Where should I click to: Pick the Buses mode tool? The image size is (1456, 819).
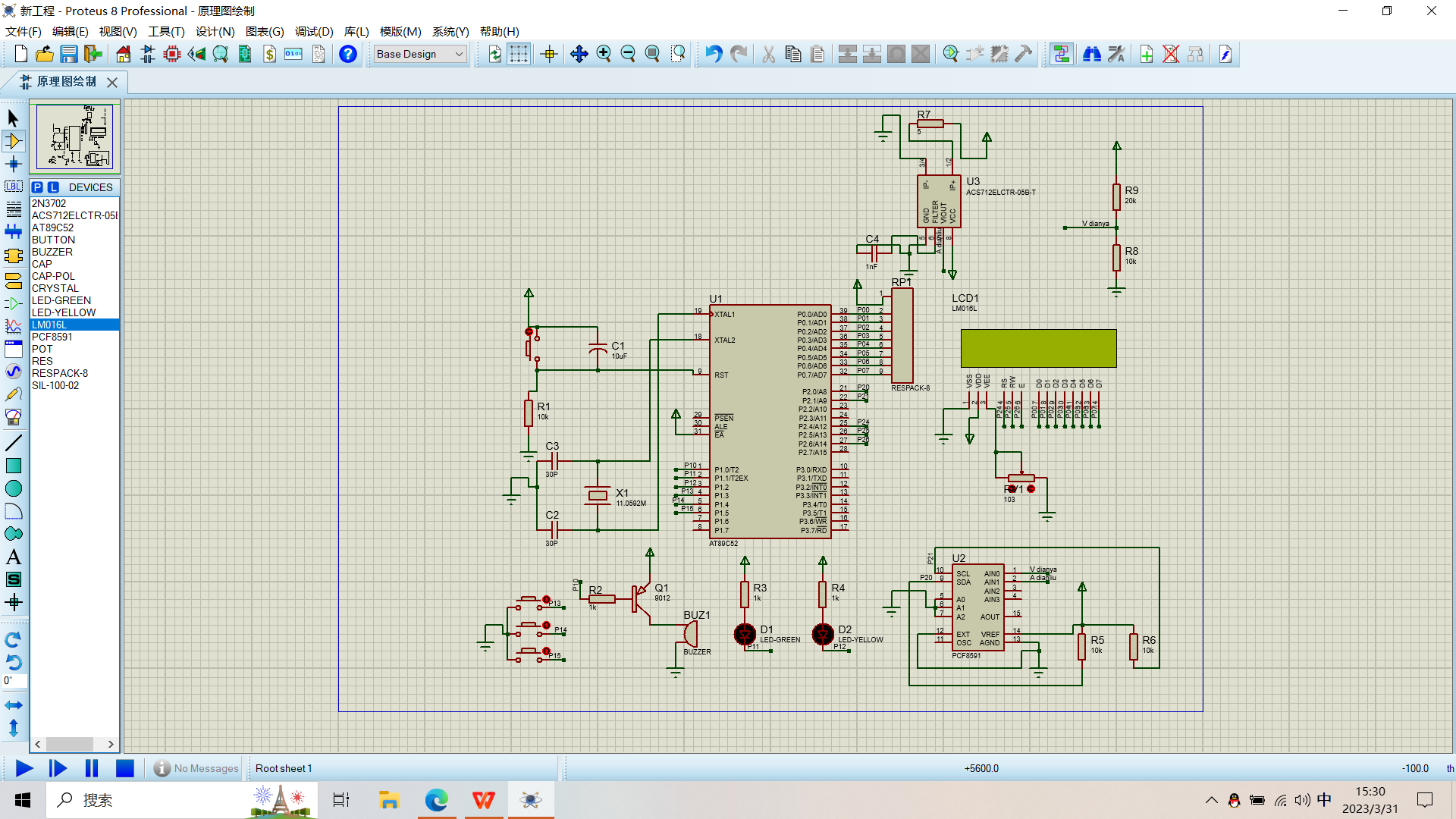[13, 232]
